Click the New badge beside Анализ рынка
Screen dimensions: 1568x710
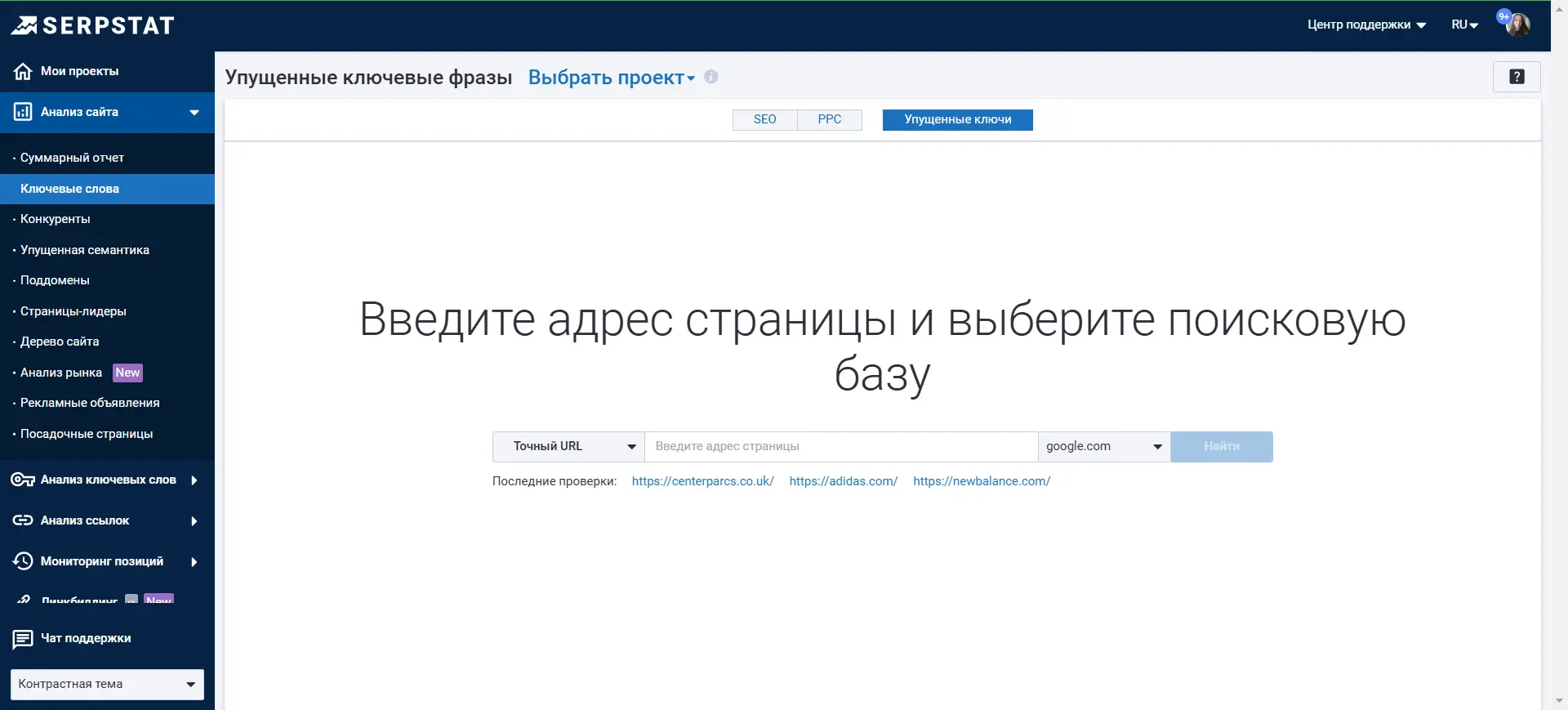click(x=127, y=373)
